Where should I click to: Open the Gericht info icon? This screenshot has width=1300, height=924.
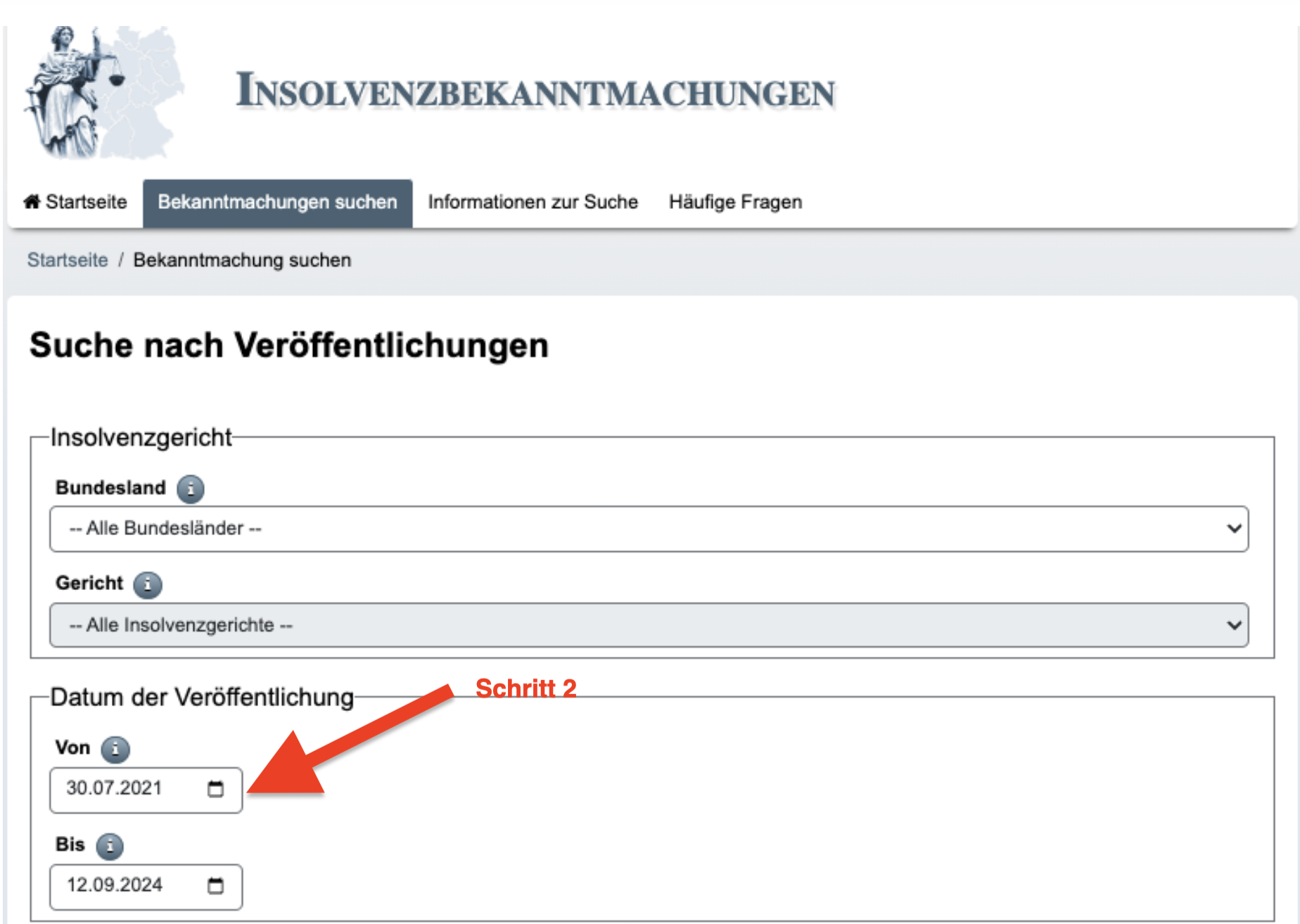tap(148, 584)
